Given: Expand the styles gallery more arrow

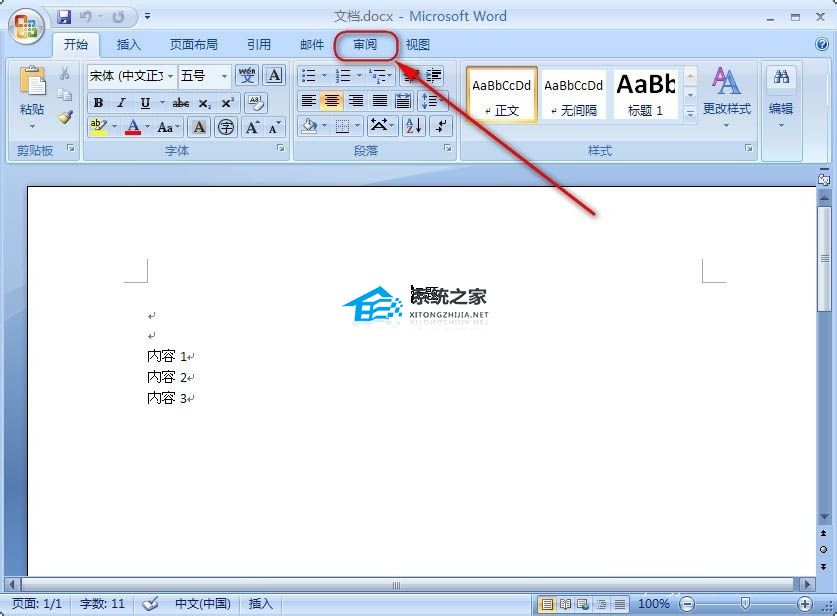Looking at the screenshot, I should [x=690, y=114].
